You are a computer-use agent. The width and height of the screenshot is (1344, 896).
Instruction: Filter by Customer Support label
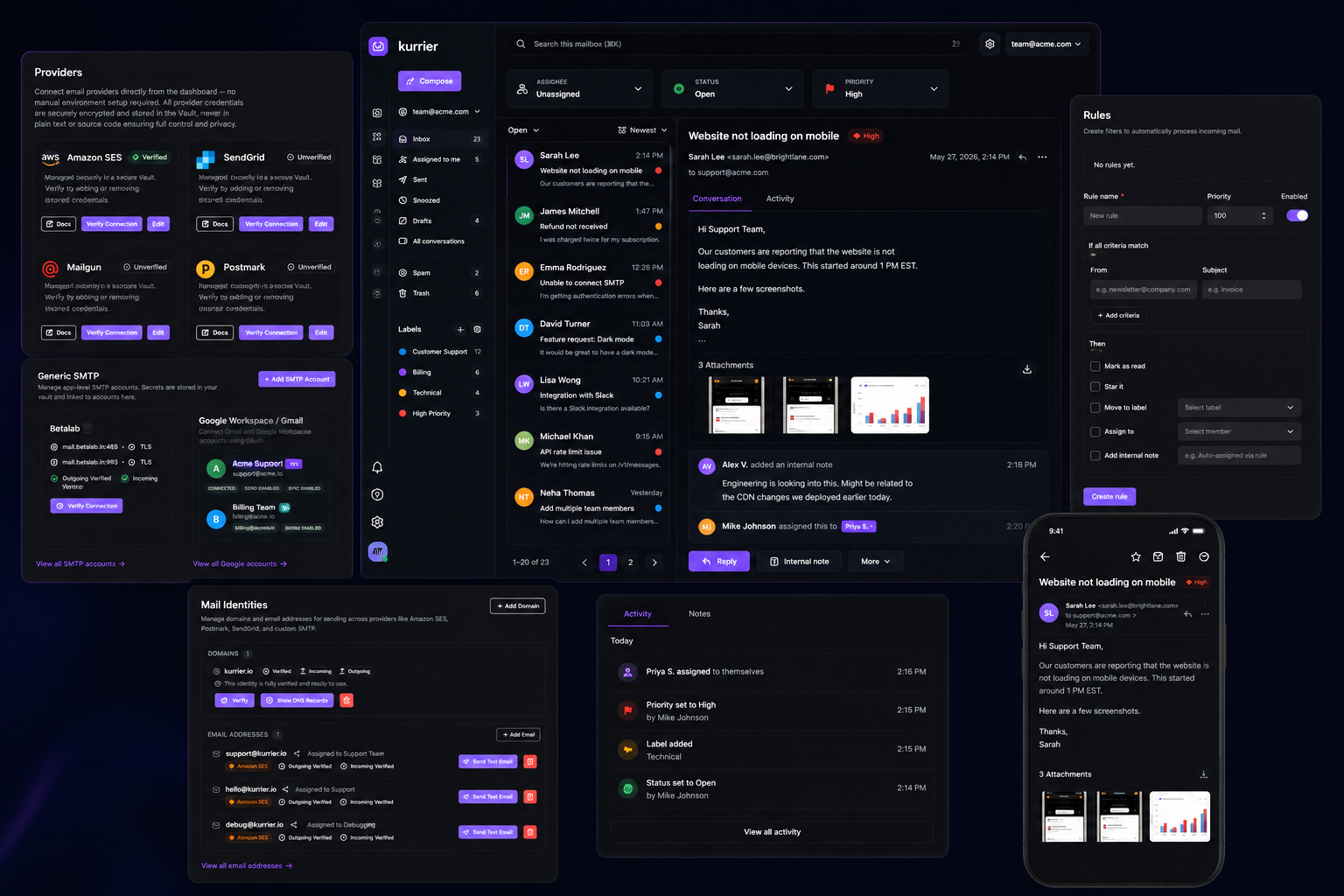click(x=440, y=352)
